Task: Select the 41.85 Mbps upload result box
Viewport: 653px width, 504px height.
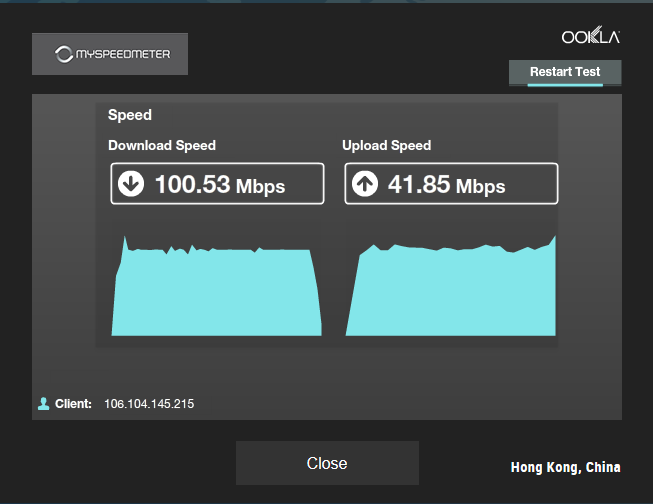Action: (451, 184)
